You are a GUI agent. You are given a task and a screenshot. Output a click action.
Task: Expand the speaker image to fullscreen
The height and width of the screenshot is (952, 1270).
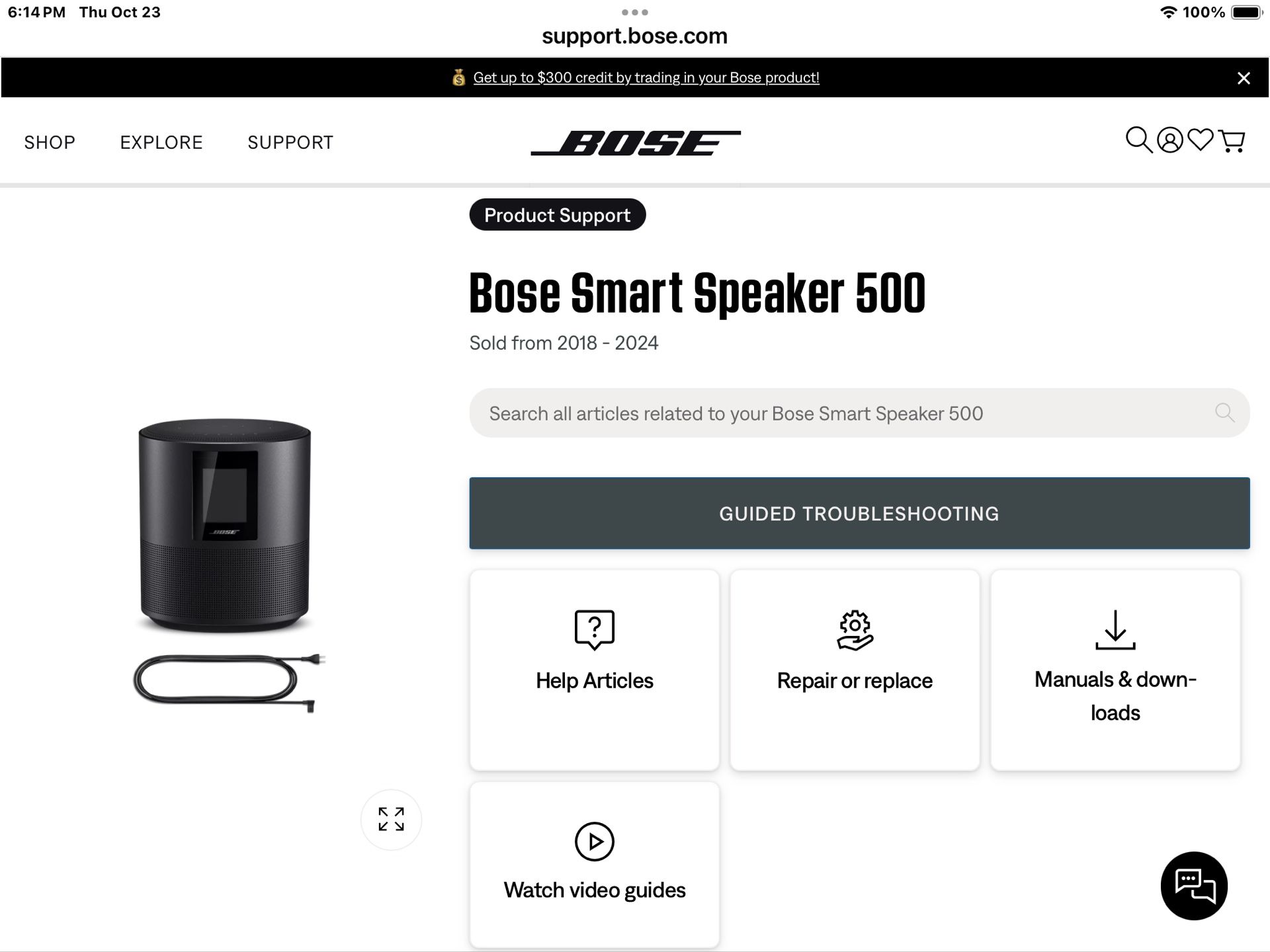click(391, 820)
